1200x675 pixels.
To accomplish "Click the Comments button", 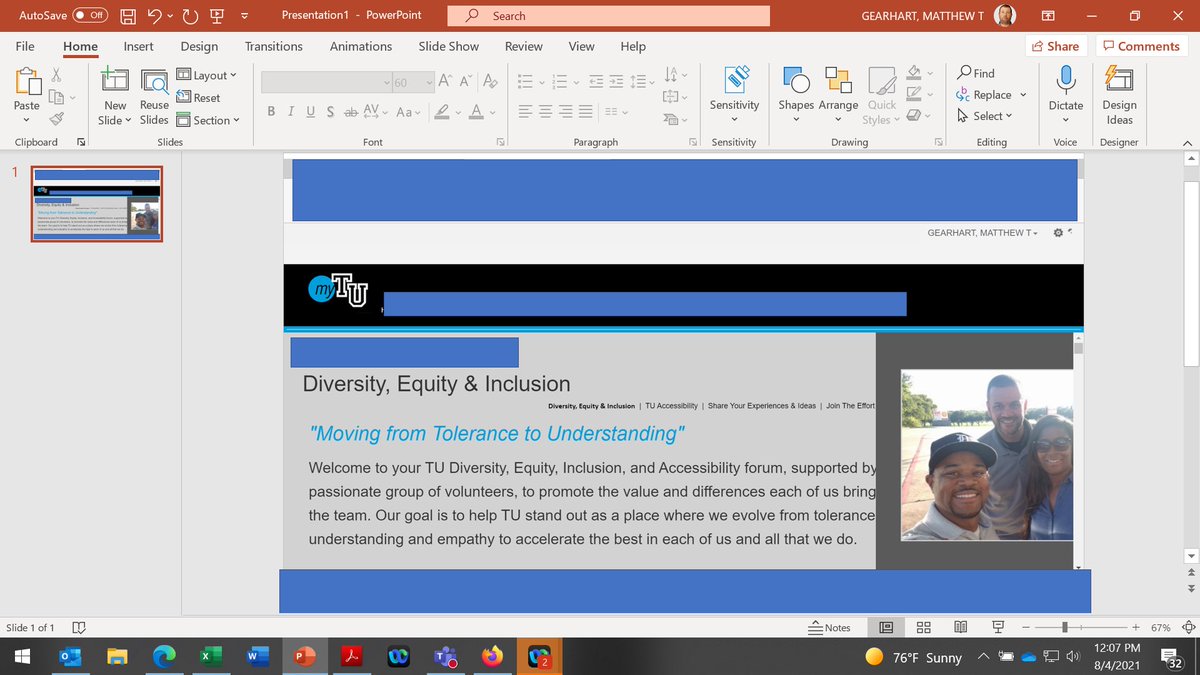I will coord(1141,46).
